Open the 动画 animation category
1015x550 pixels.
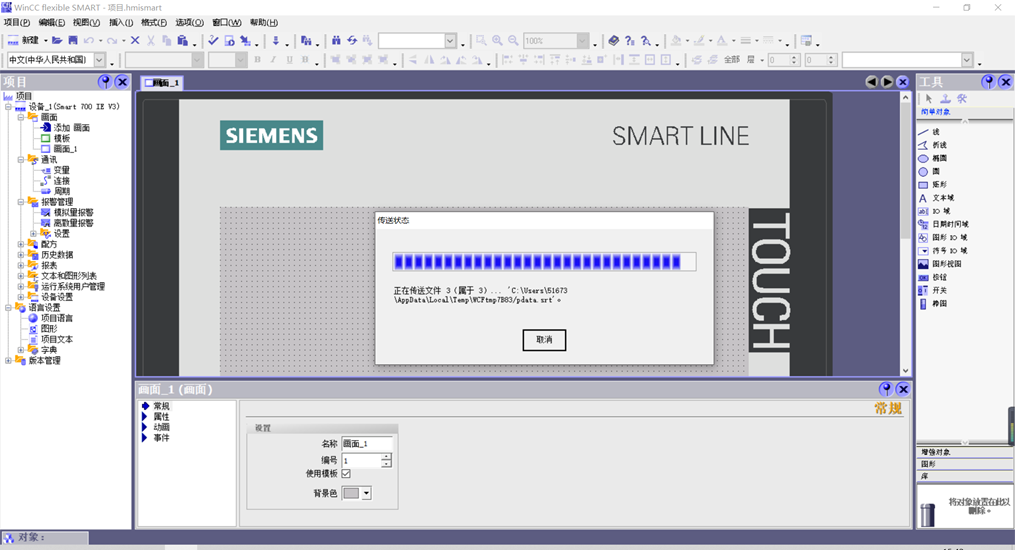click(x=161, y=427)
